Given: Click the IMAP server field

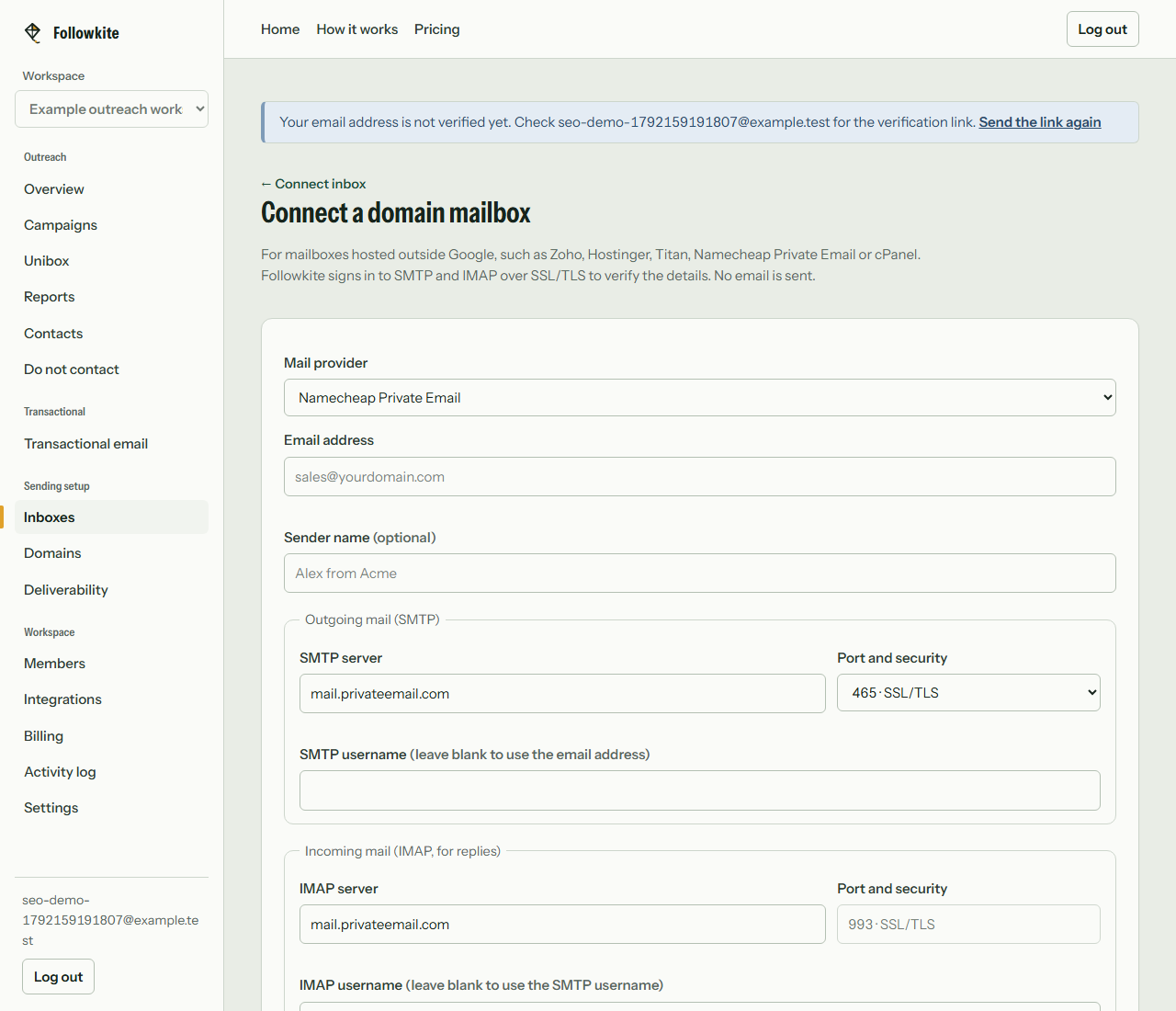Looking at the screenshot, I should point(562,925).
